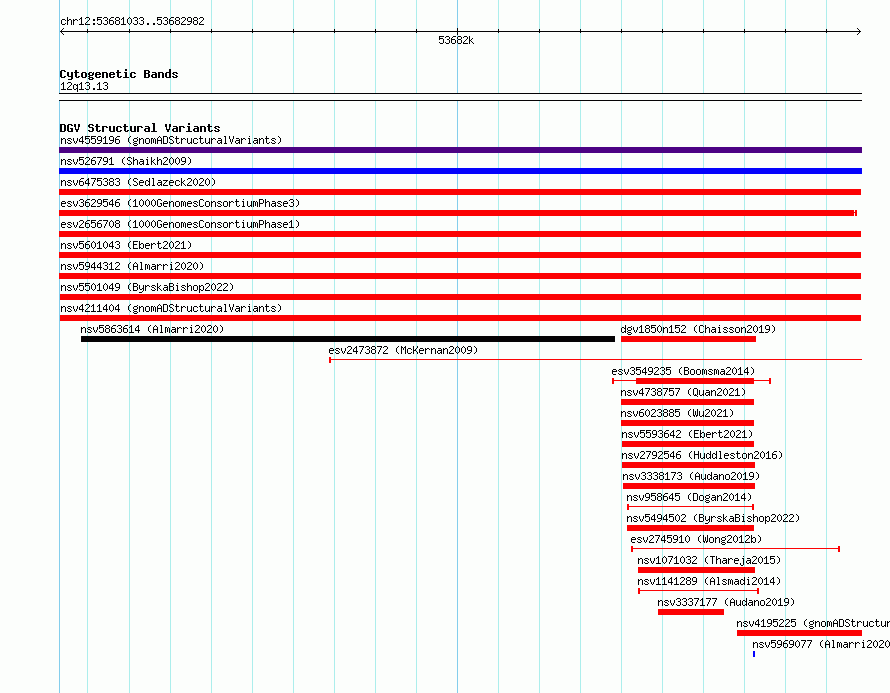Open nsv1071032 (Thareja2015) label
The width and height of the screenshot is (890, 693).
pos(710,560)
